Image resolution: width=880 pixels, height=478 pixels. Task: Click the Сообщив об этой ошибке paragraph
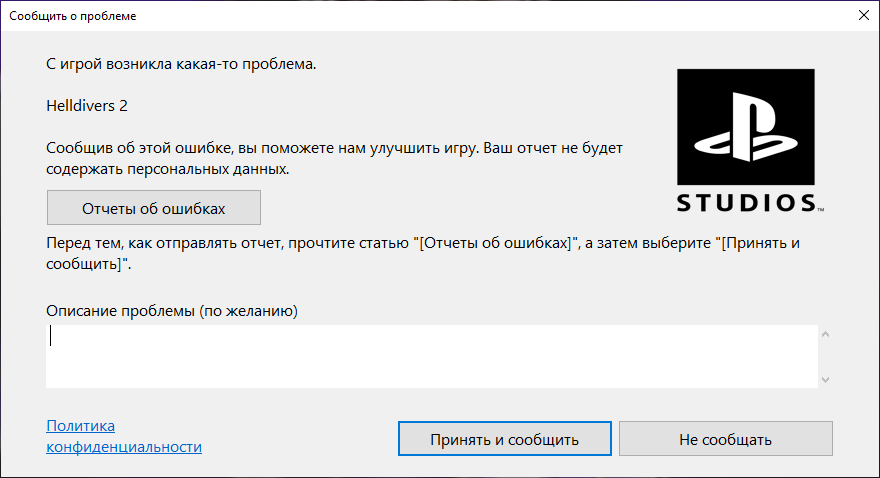(334, 158)
